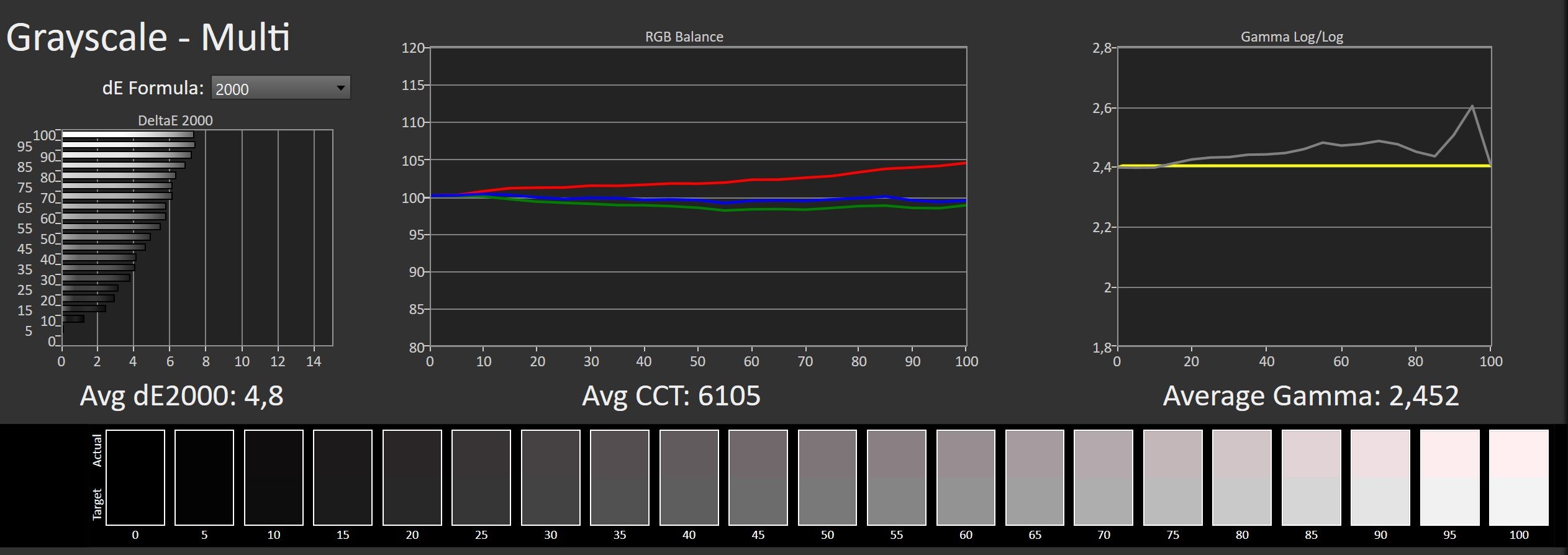Image resolution: width=1568 pixels, height=555 pixels.
Task: Click the Gamma Log/Log chart title
Action: (1292, 37)
